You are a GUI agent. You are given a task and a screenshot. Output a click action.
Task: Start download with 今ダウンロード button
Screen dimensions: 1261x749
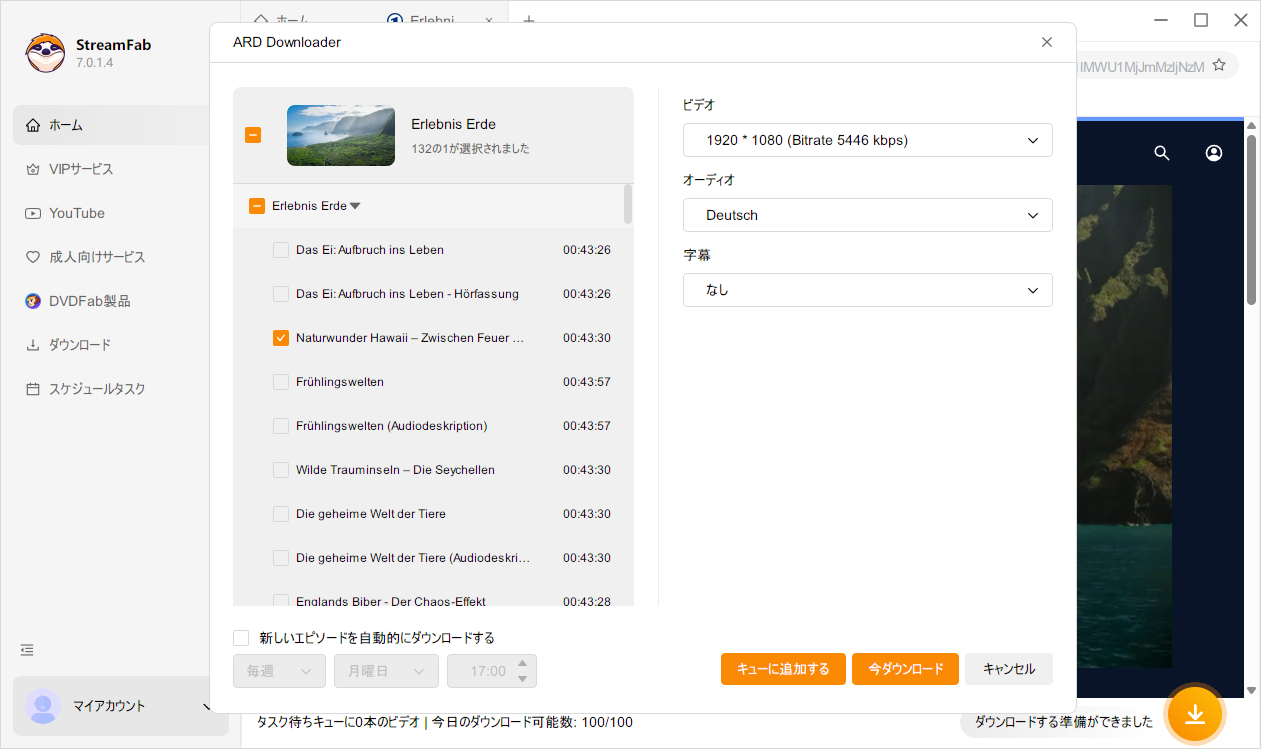905,669
